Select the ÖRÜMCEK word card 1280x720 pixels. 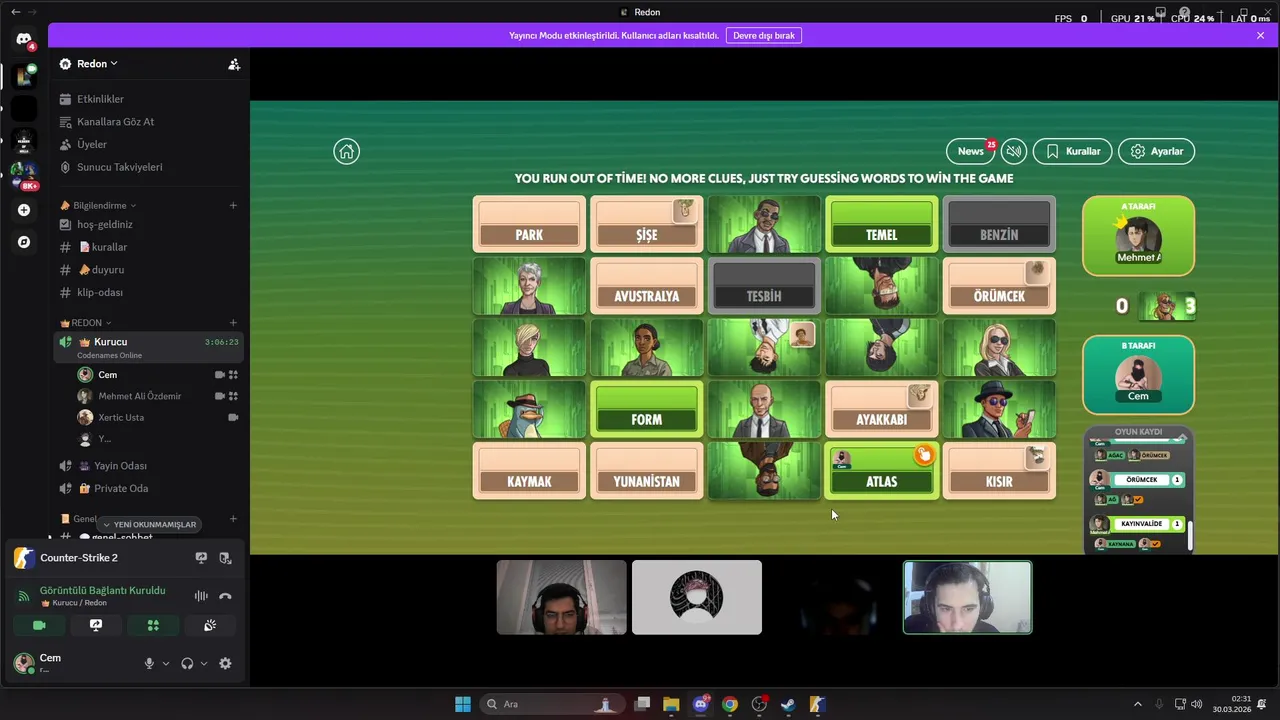click(999, 286)
